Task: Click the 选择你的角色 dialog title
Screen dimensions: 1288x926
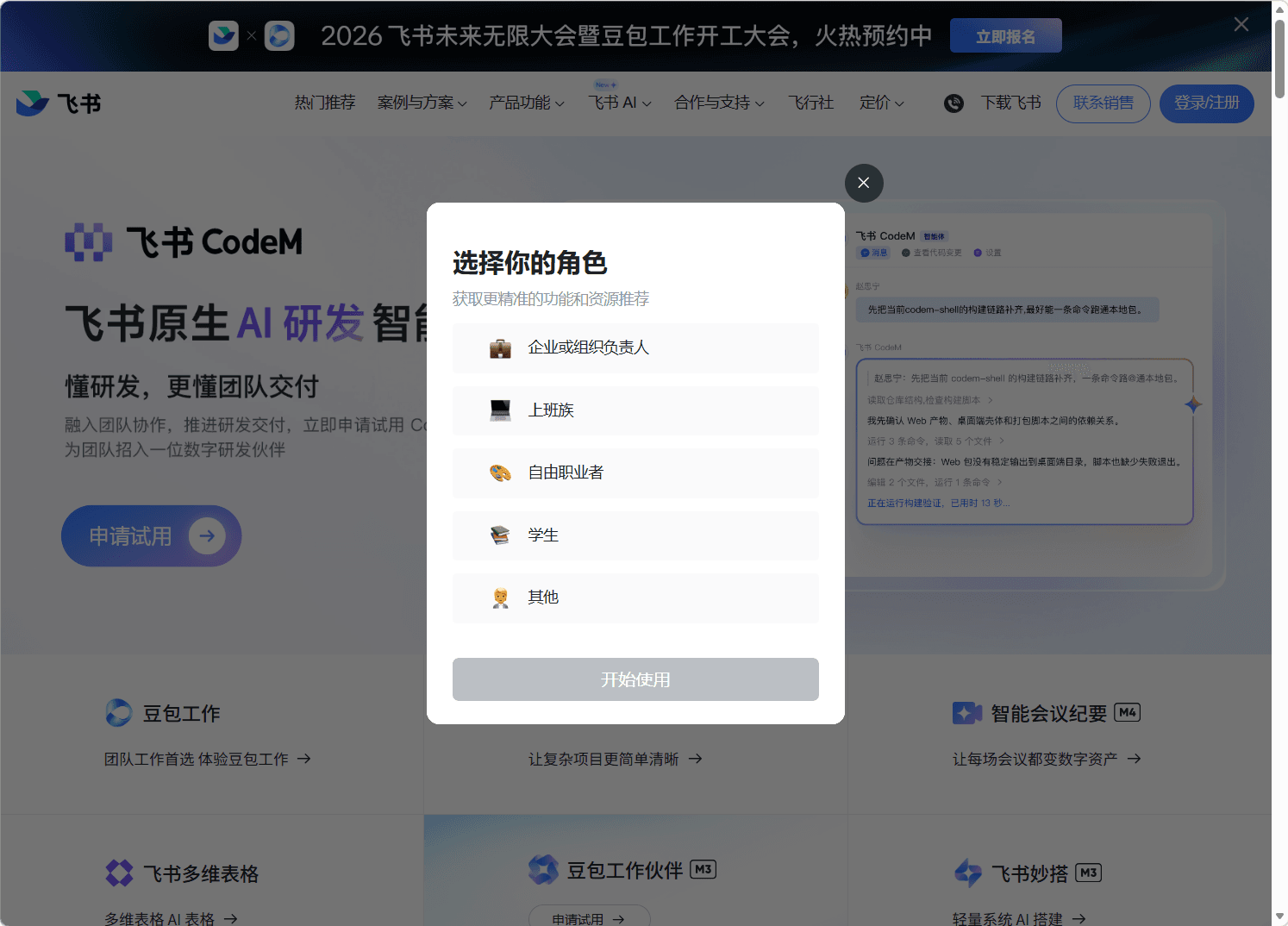Action: 530,262
